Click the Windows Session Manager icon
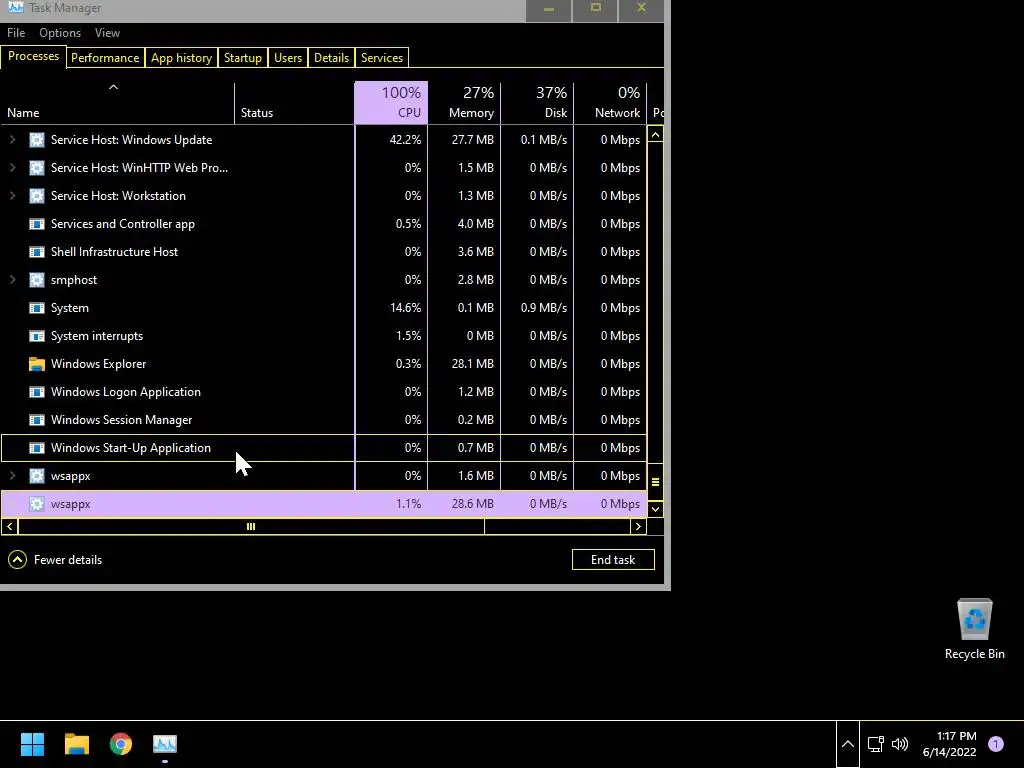The height and width of the screenshot is (768, 1024). (x=37, y=420)
